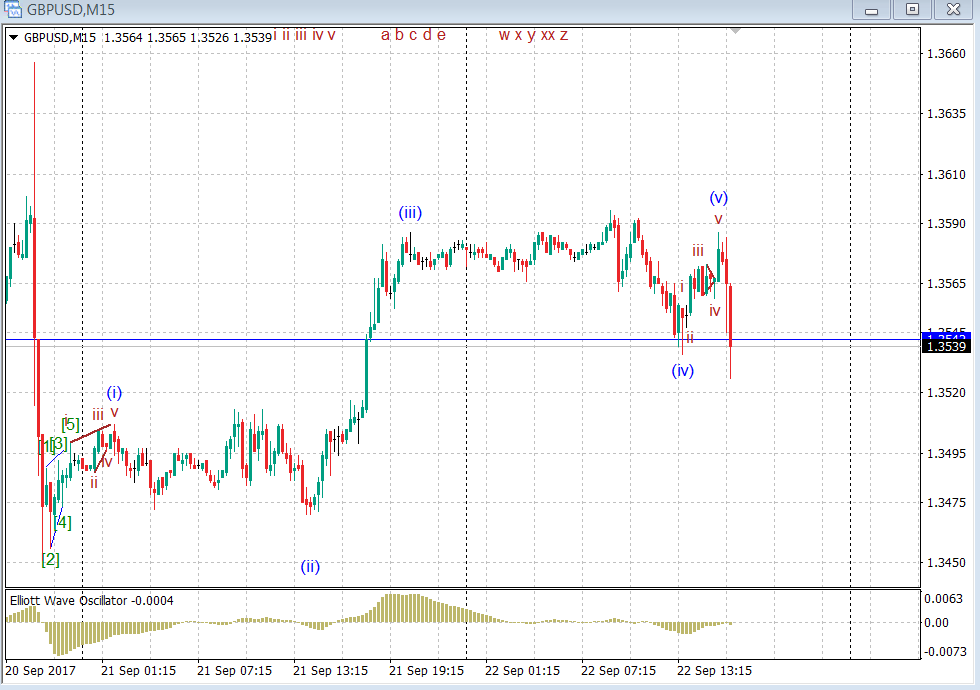This screenshot has height=690, width=980.
Task: Click the Elliott Wave Oscillator -0.0004 label
Action: click(92, 601)
